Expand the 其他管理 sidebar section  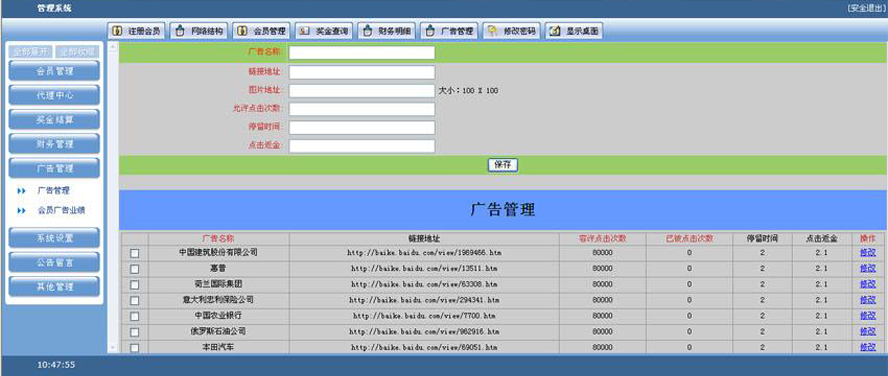[x=54, y=287]
